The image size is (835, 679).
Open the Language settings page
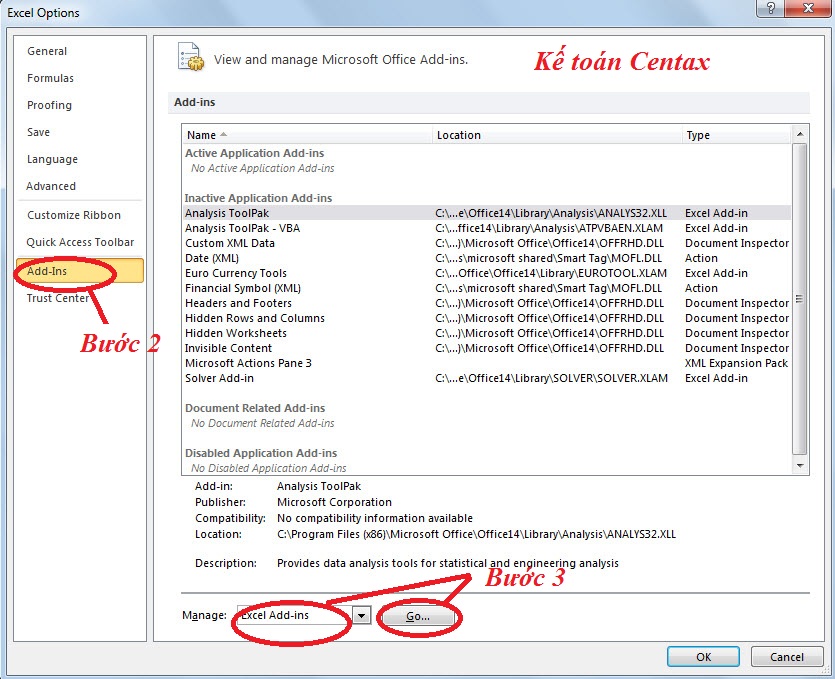pos(51,159)
